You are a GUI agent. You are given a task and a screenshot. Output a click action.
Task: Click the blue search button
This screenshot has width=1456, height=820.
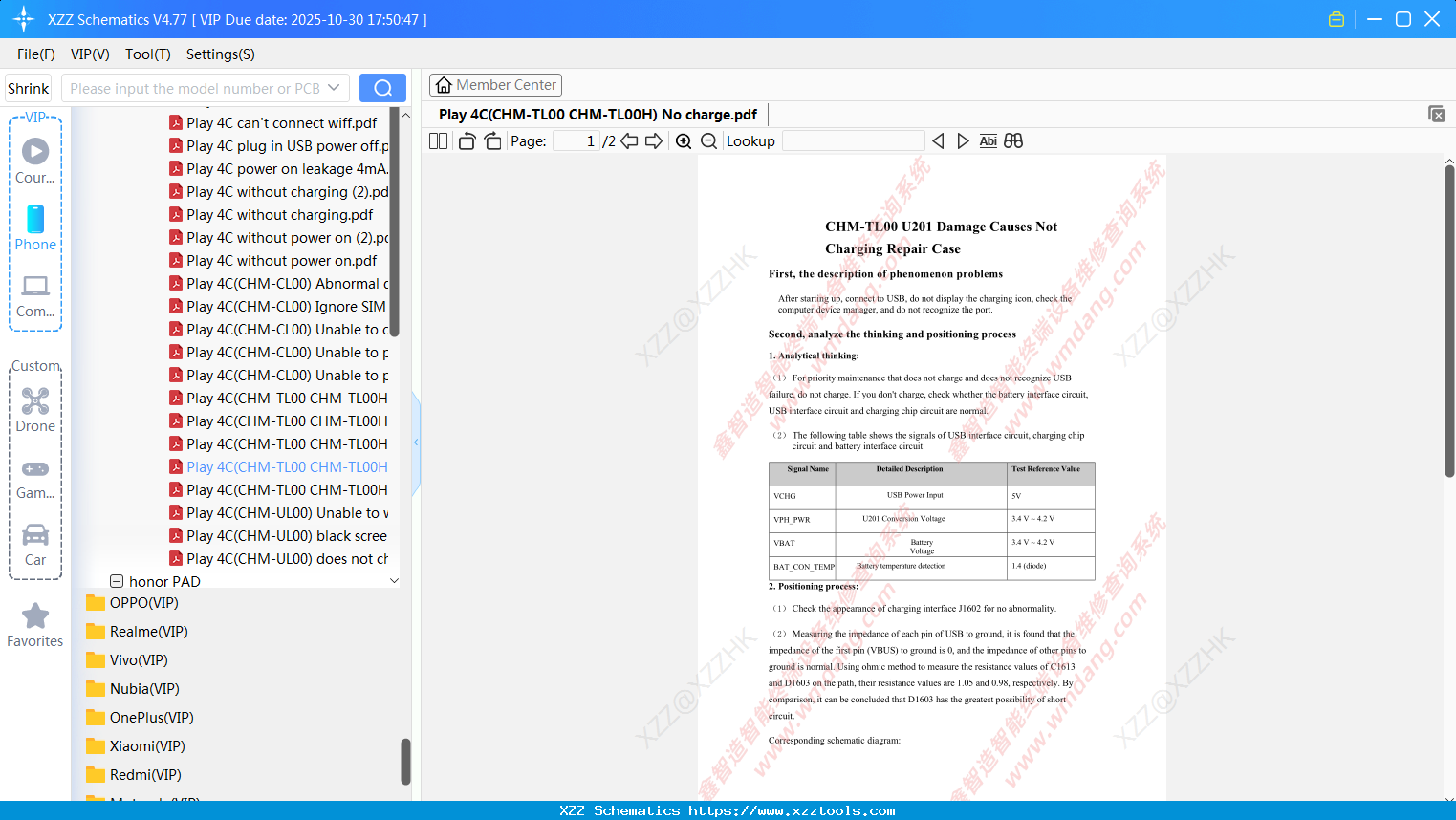click(x=382, y=88)
